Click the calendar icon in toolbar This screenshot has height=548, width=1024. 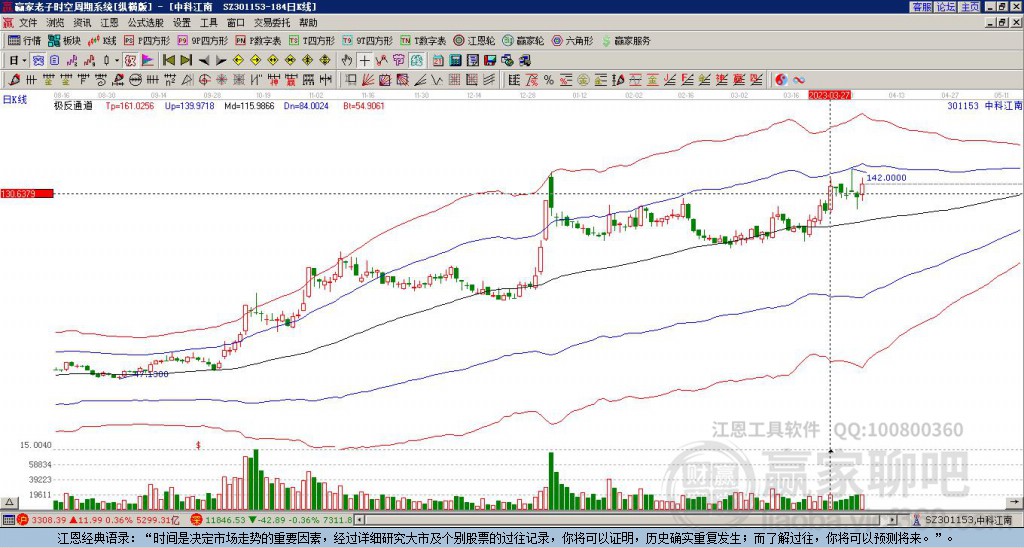coord(438,61)
